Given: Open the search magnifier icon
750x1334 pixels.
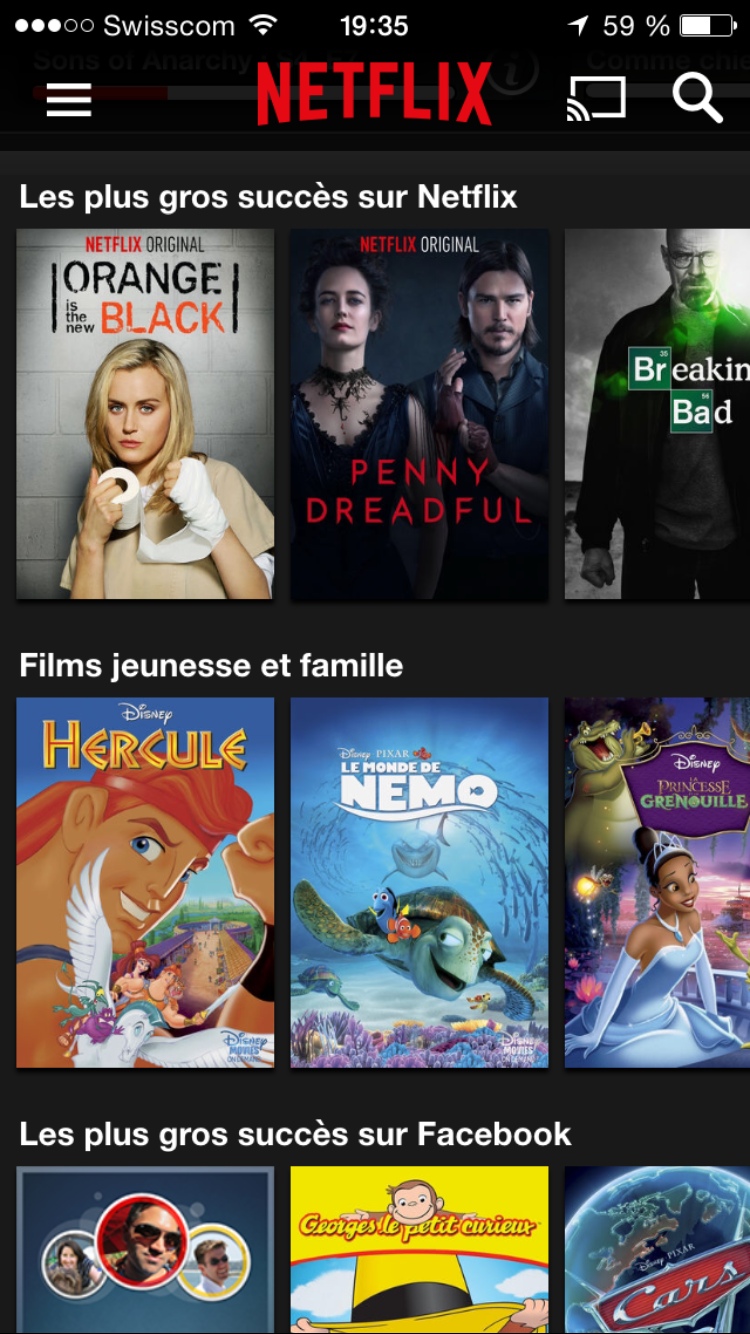Looking at the screenshot, I should point(697,97).
